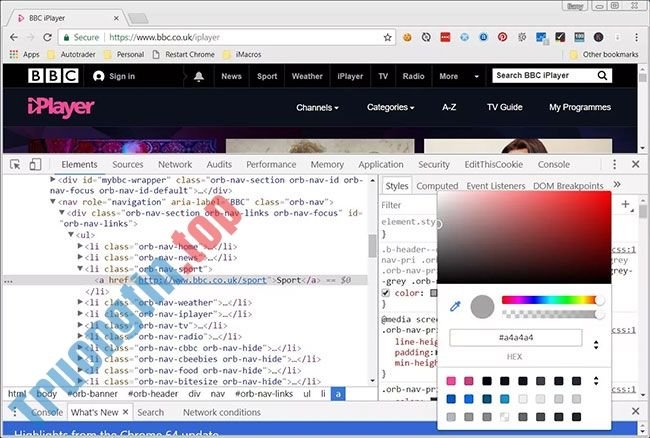The width and height of the screenshot is (650, 438).
Task: Open the Computed styles tab
Action: tap(437, 186)
